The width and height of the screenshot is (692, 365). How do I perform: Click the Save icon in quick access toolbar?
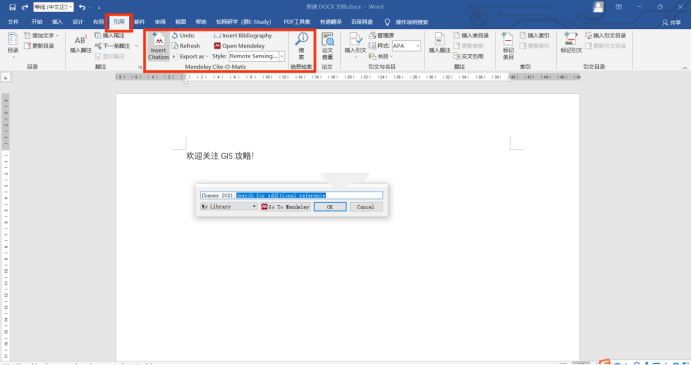[x=12, y=7]
